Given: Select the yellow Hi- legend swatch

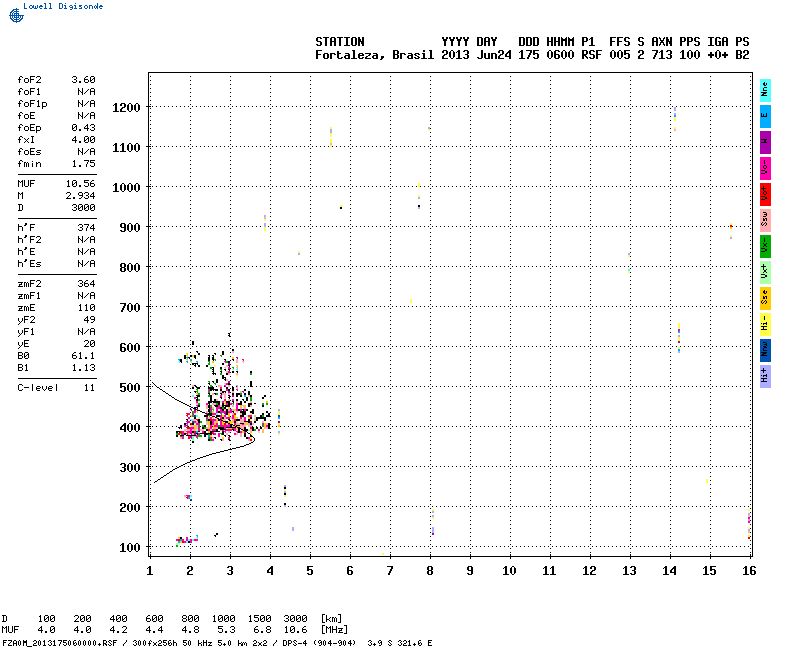Looking at the screenshot, I should point(765,324).
